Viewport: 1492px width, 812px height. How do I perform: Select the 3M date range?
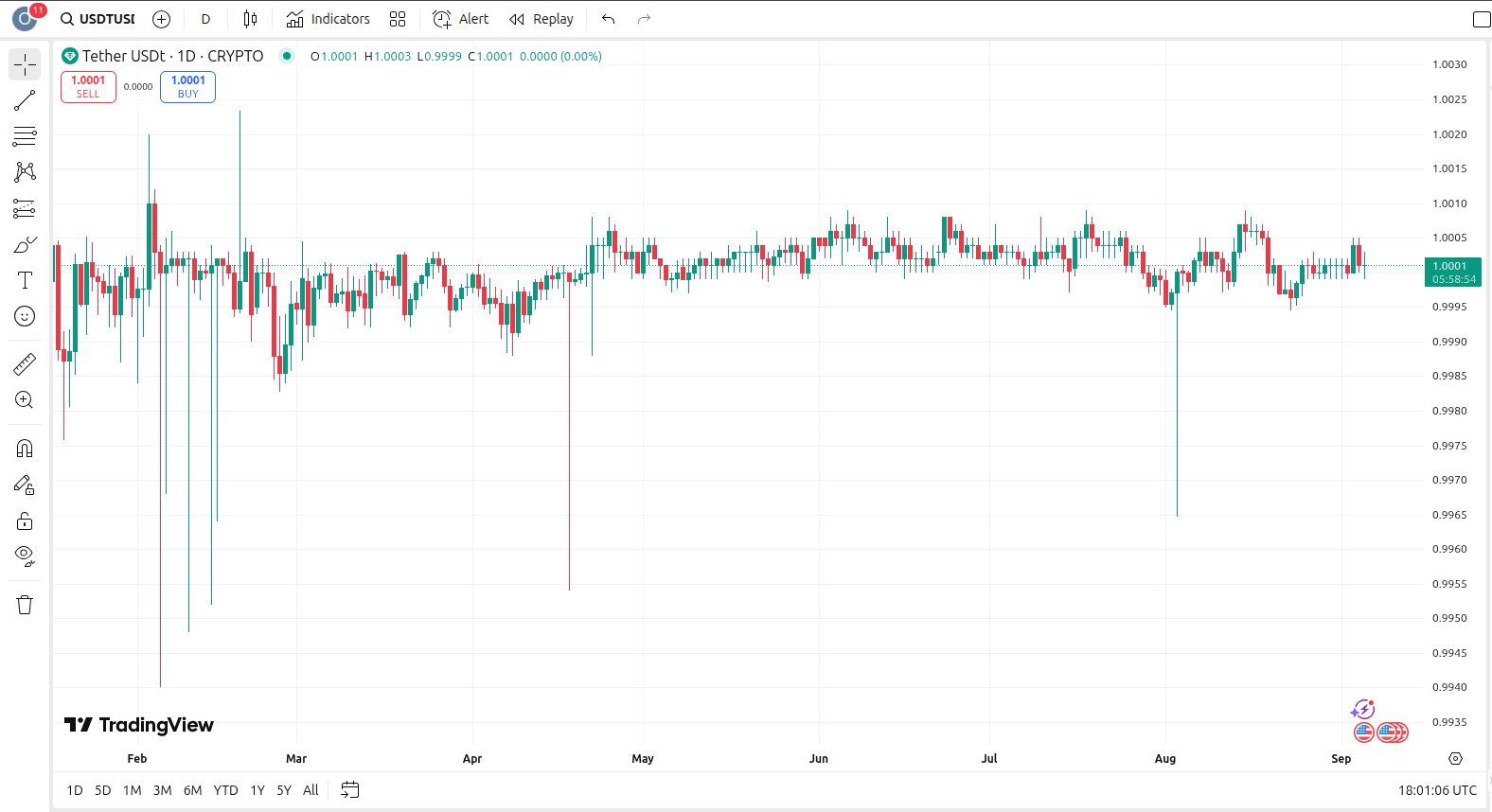(x=163, y=790)
